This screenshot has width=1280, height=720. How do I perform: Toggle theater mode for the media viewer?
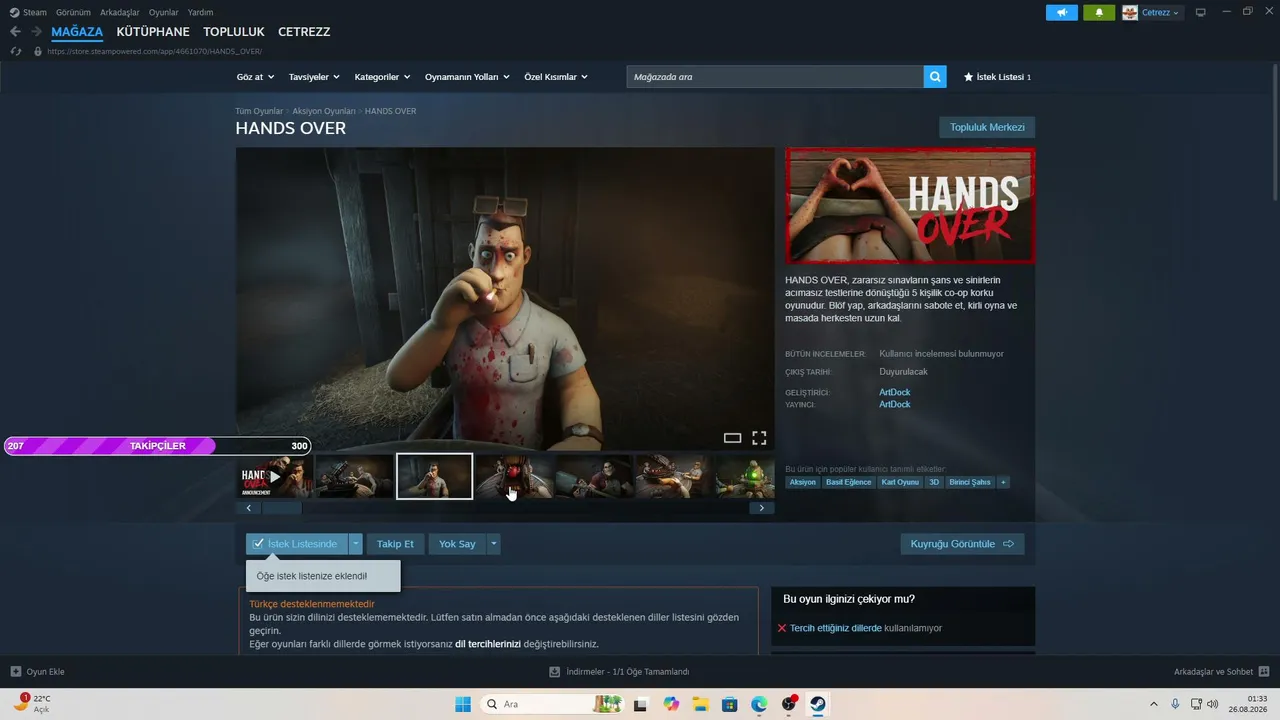pyautogui.click(x=732, y=438)
